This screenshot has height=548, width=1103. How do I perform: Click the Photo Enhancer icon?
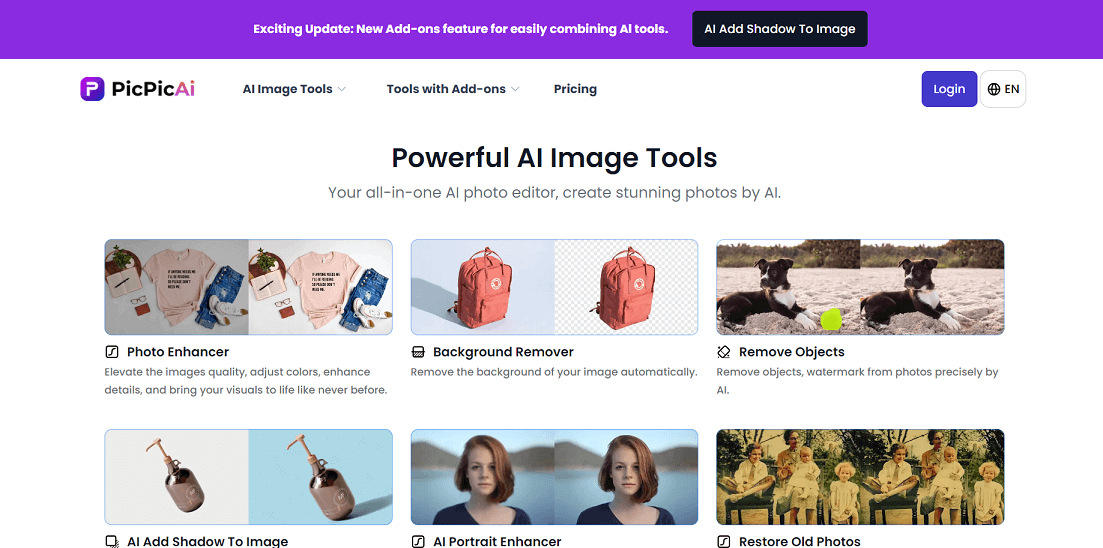point(112,352)
